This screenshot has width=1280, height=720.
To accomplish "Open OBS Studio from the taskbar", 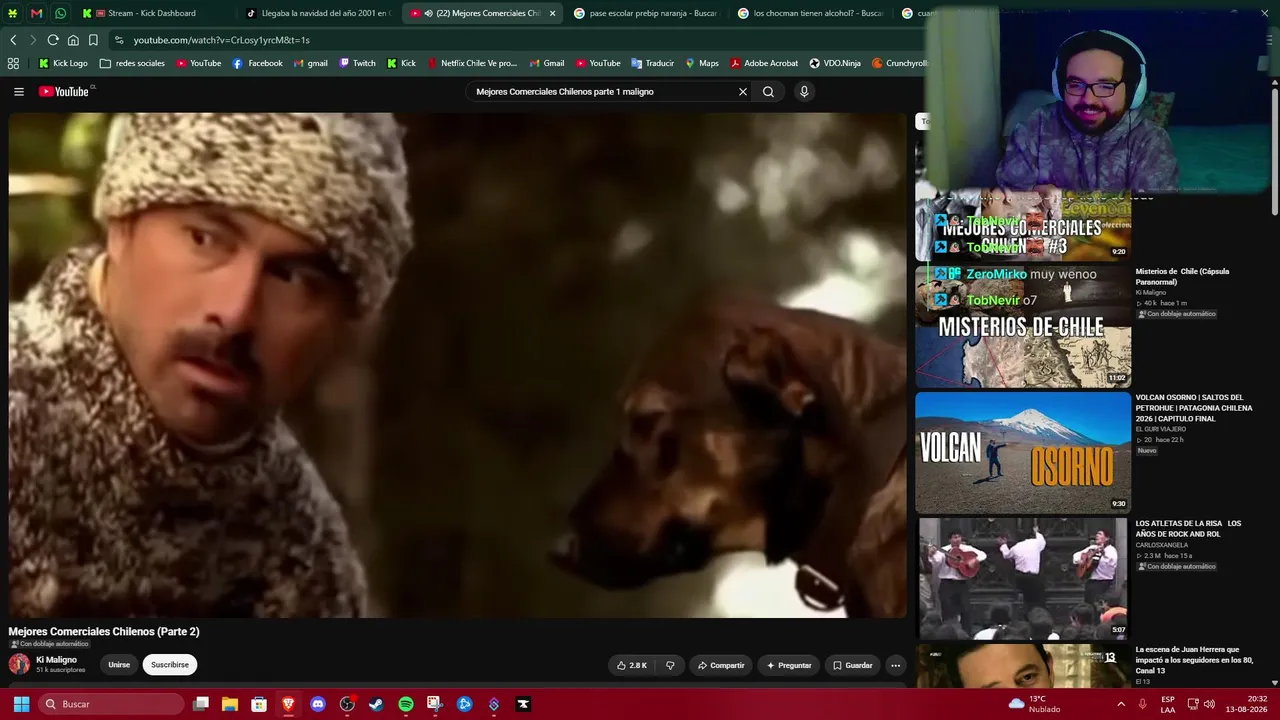I will (347, 704).
